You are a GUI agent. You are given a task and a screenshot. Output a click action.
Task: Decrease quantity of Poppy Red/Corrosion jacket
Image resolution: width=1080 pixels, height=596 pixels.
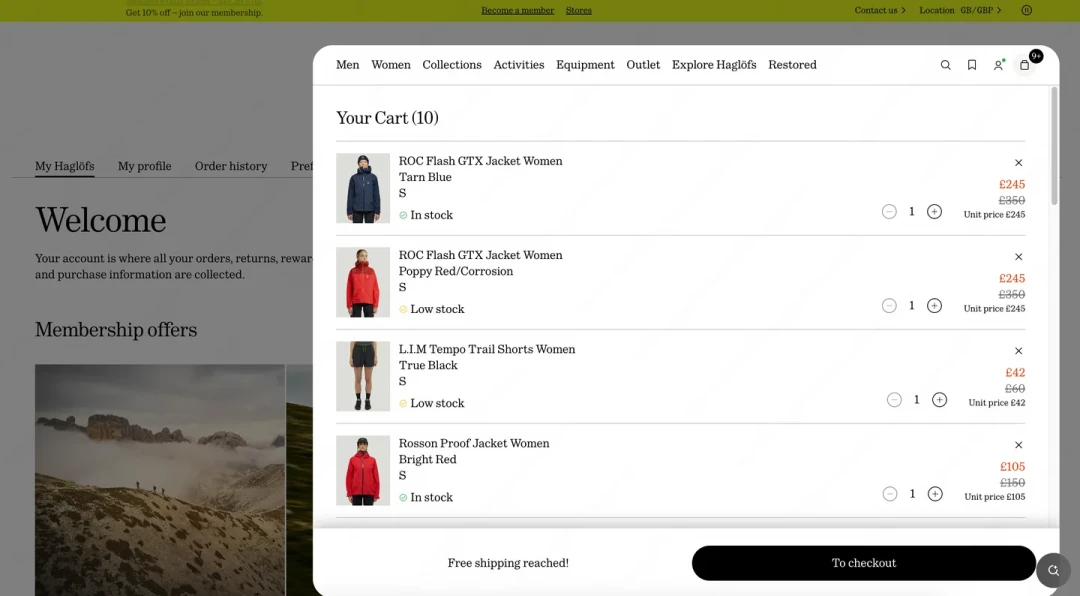click(x=889, y=306)
